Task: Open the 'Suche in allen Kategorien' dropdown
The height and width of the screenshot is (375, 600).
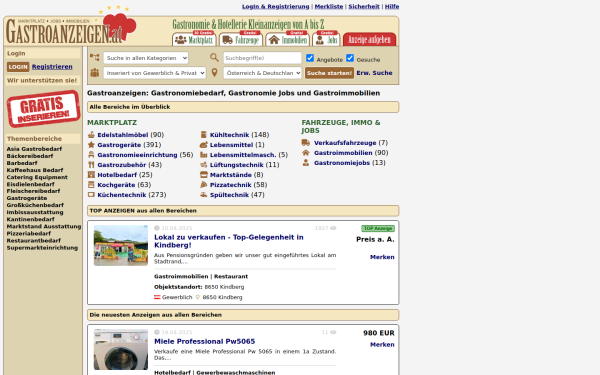Action: point(146,58)
